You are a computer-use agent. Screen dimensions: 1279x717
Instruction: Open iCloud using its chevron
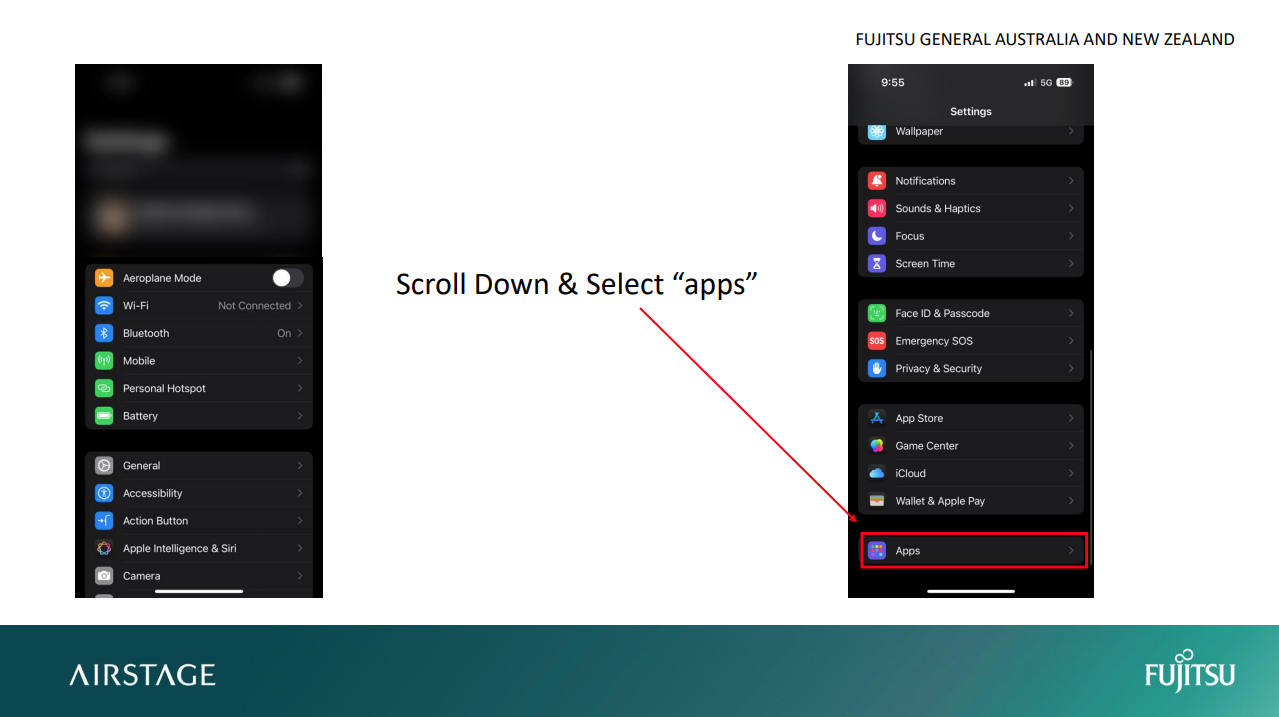1071,473
